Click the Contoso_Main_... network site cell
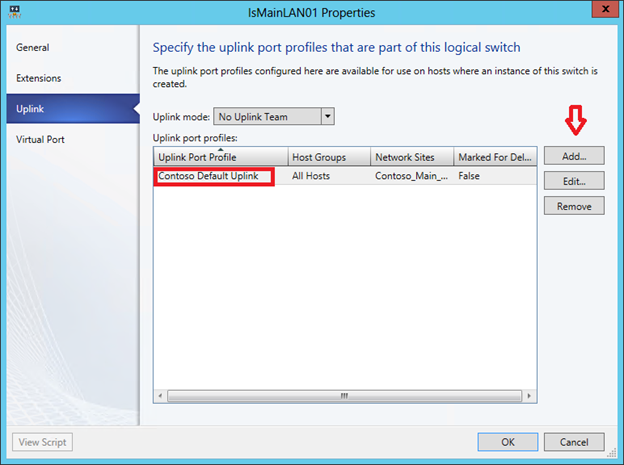The height and width of the screenshot is (465, 624). (x=411, y=176)
